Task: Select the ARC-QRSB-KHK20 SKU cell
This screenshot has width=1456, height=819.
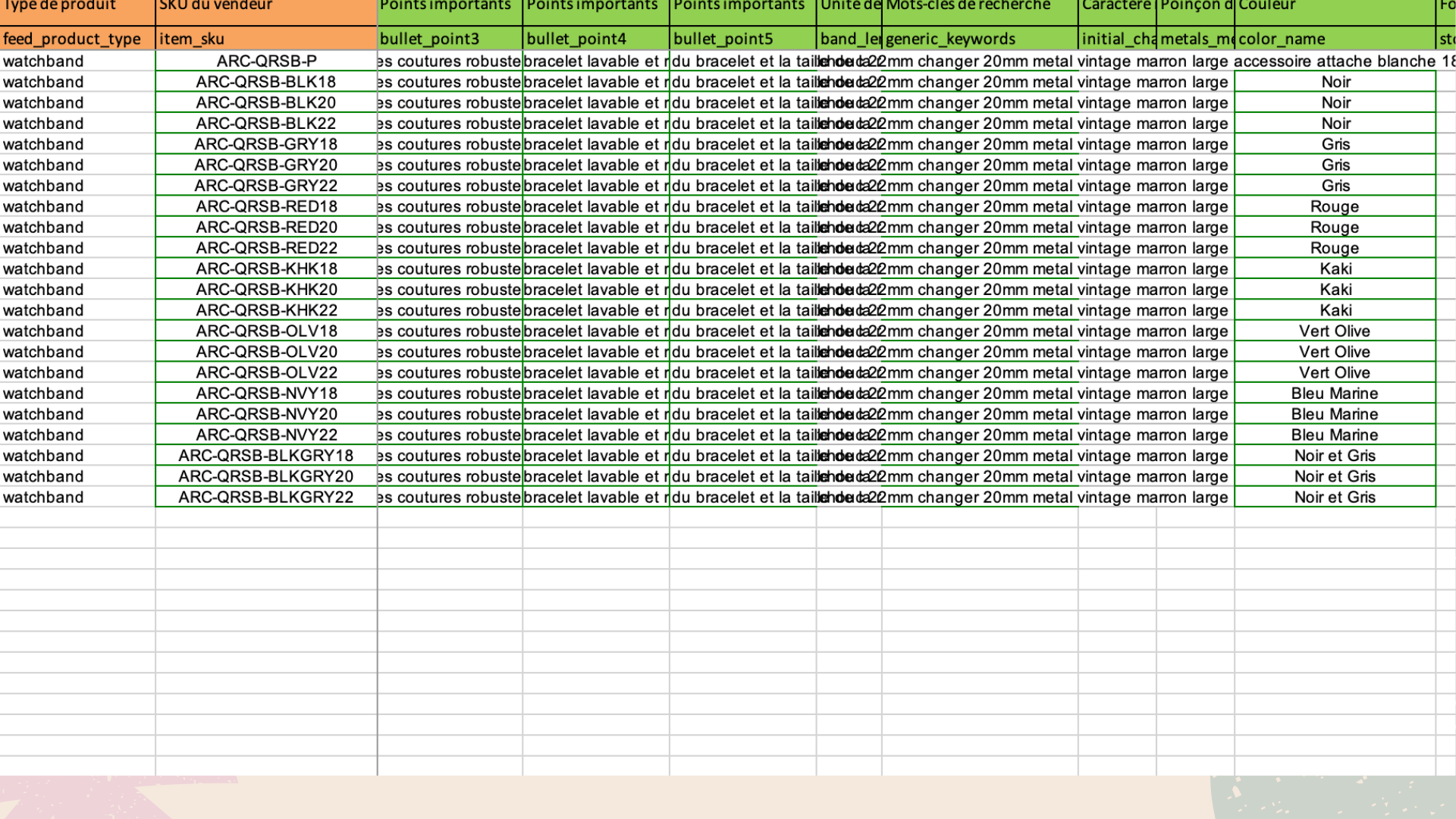Action: point(266,290)
